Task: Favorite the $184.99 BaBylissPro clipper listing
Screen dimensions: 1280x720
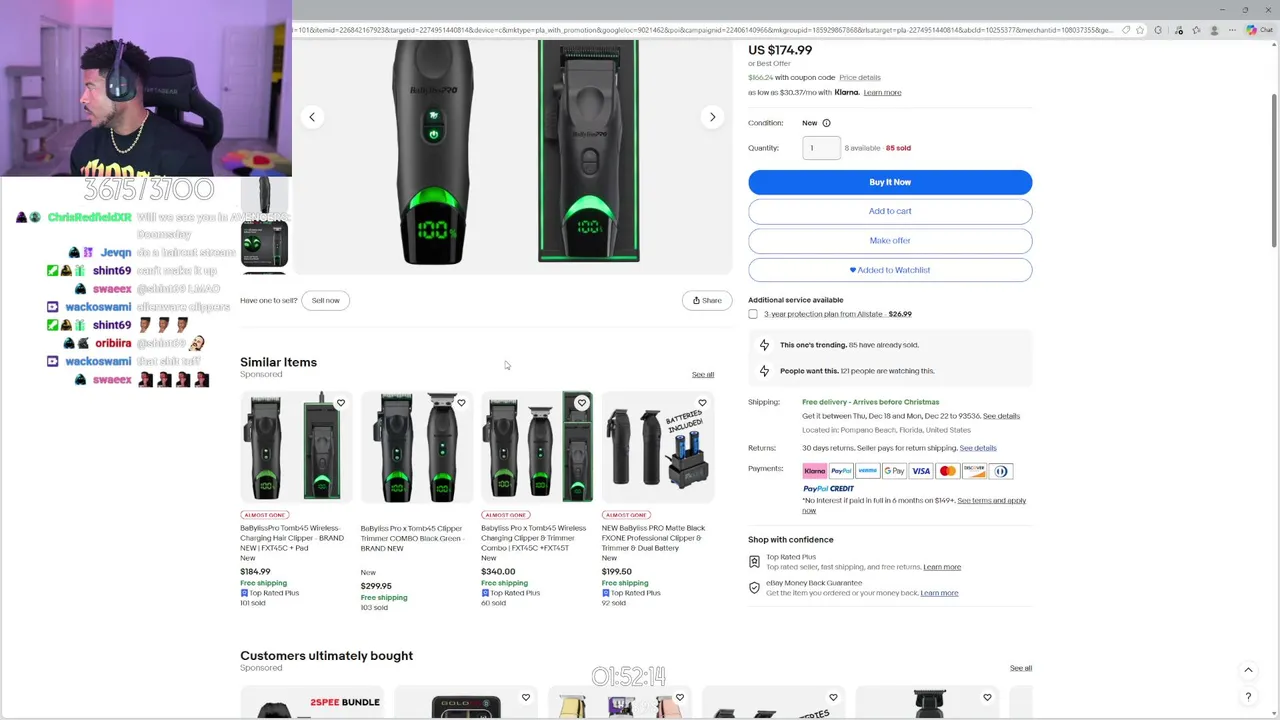Action: (341, 403)
